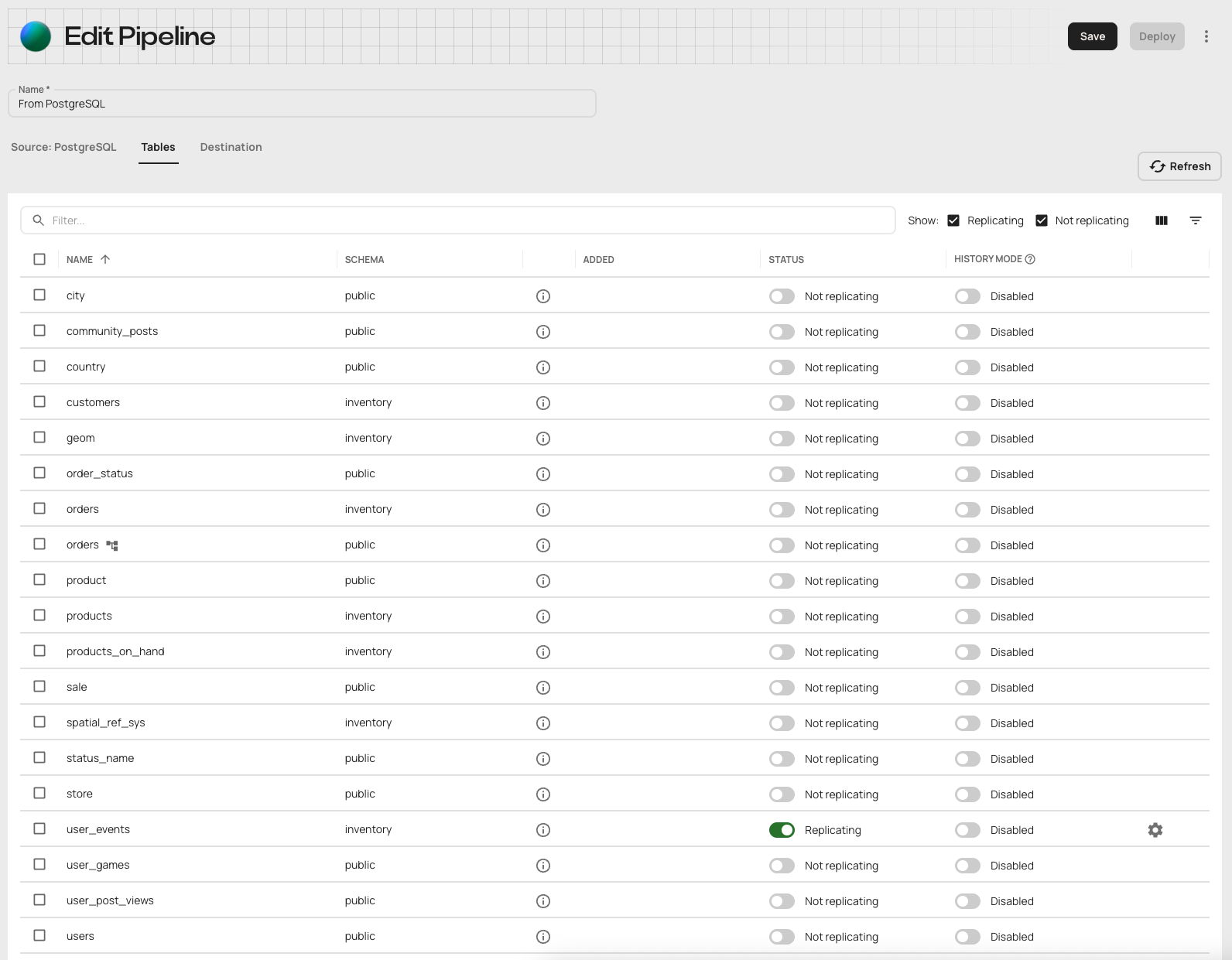Image resolution: width=1232 pixels, height=960 pixels.
Task: Click the pipeline logo icon
Action: point(36,36)
